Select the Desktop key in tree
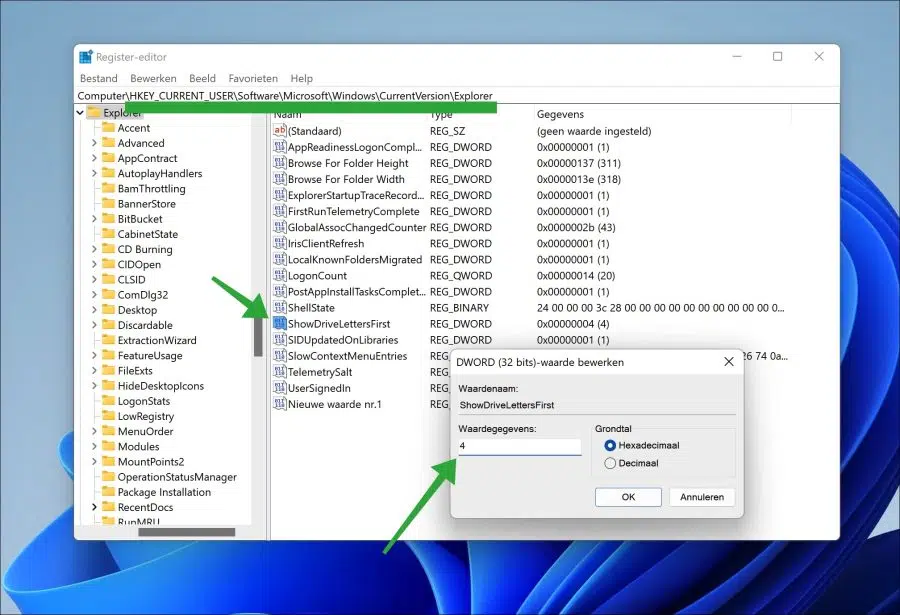900x615 pixels. pos(137,310)
